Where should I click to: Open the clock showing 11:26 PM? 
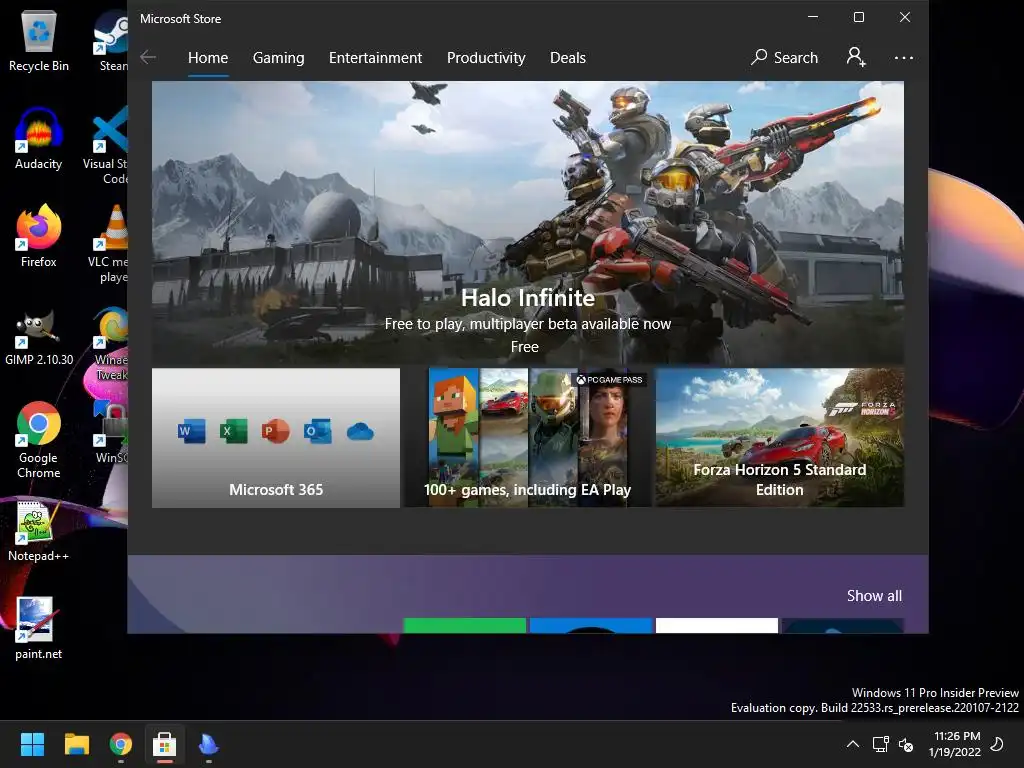pos(955,744)
